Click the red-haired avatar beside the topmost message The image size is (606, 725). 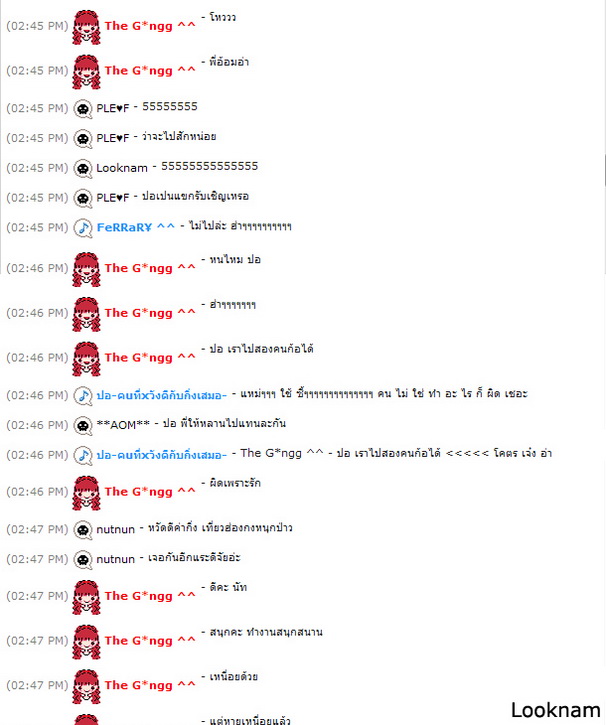point(86,27)
